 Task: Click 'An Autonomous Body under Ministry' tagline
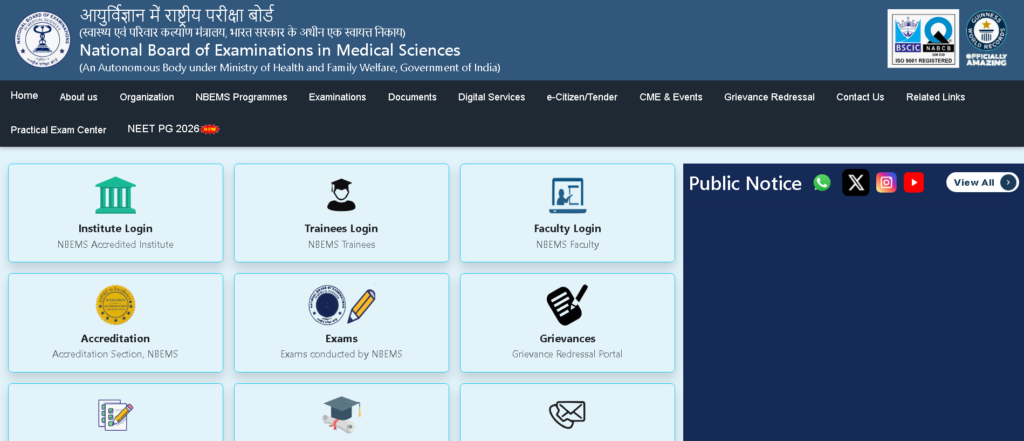pyautogui.click(x=290, y=67)
